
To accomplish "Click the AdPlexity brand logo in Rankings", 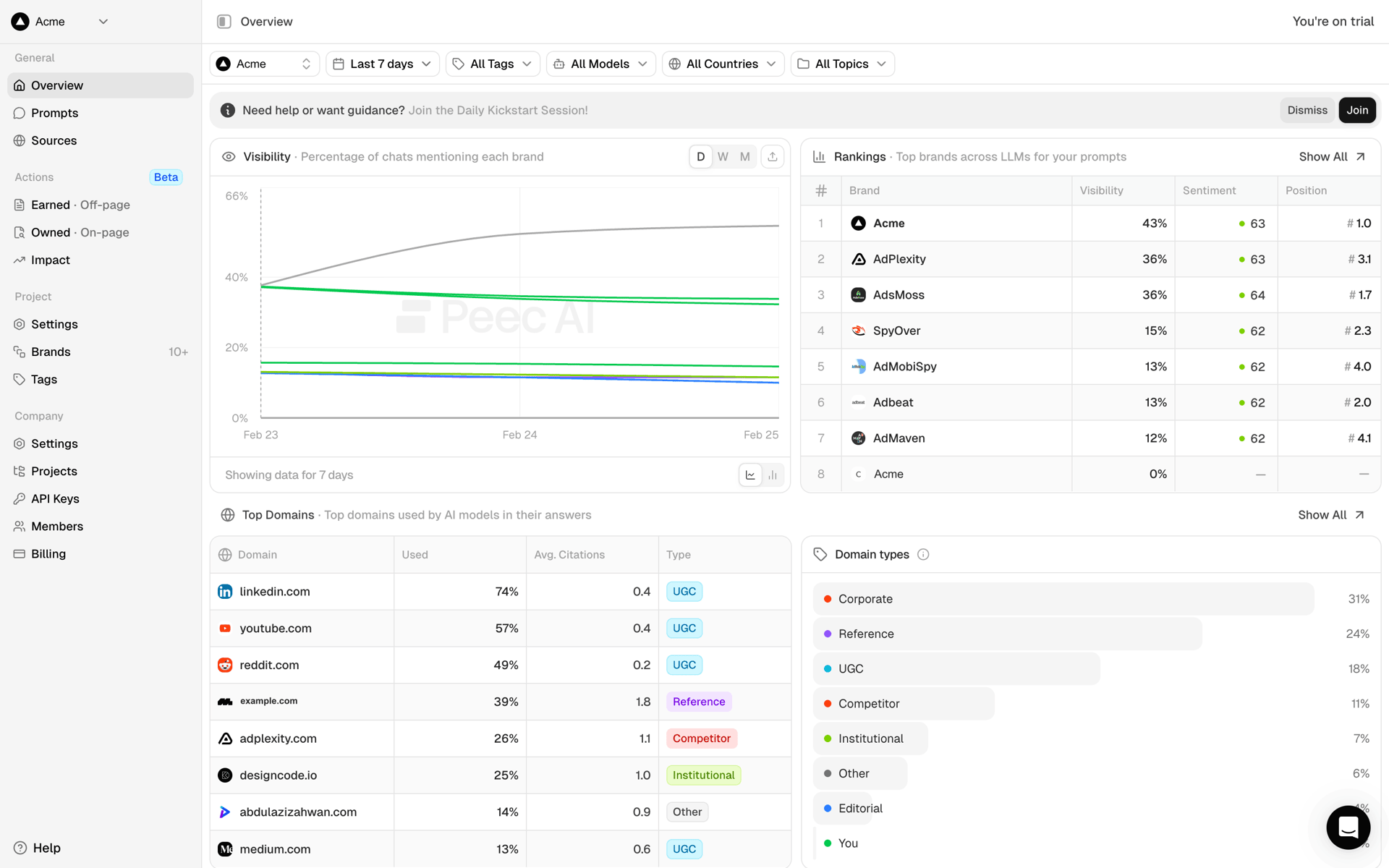I will click(x=859, y=259).
